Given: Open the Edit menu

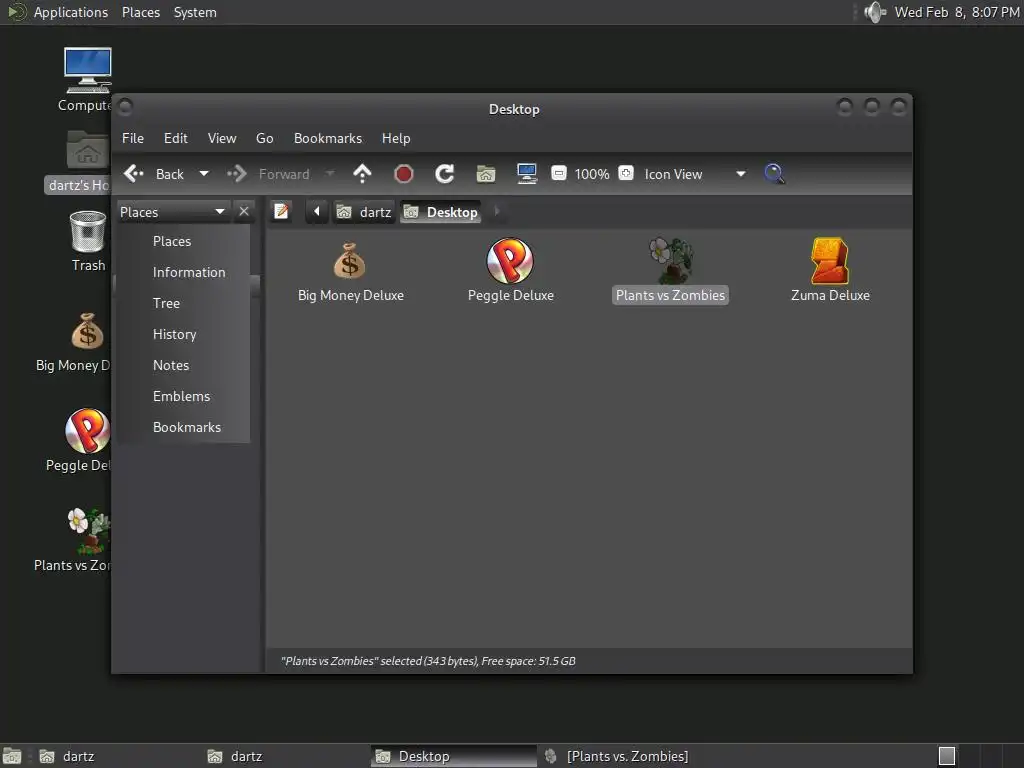Looking at the screenshot, I should coord(176,138).
